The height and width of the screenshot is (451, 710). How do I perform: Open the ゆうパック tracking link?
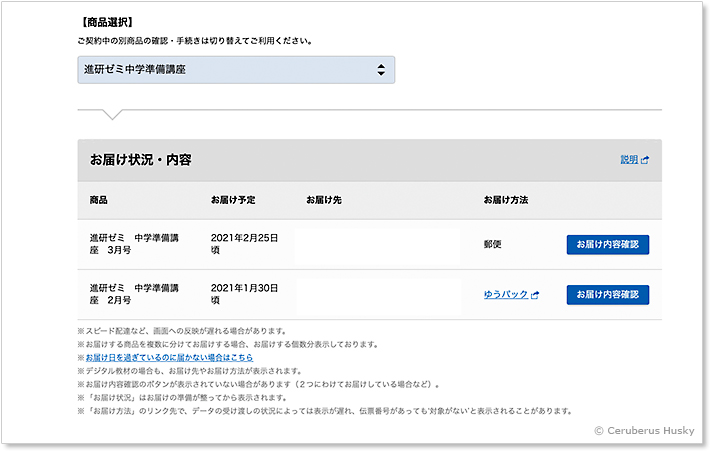pos(506,294)
